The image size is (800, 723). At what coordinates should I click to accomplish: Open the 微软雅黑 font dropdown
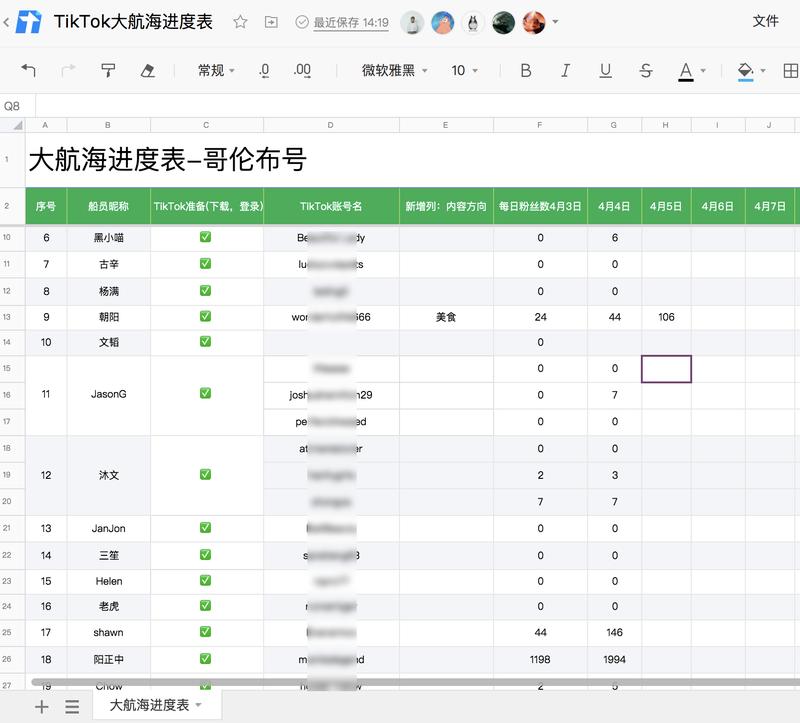pos(394,70)
